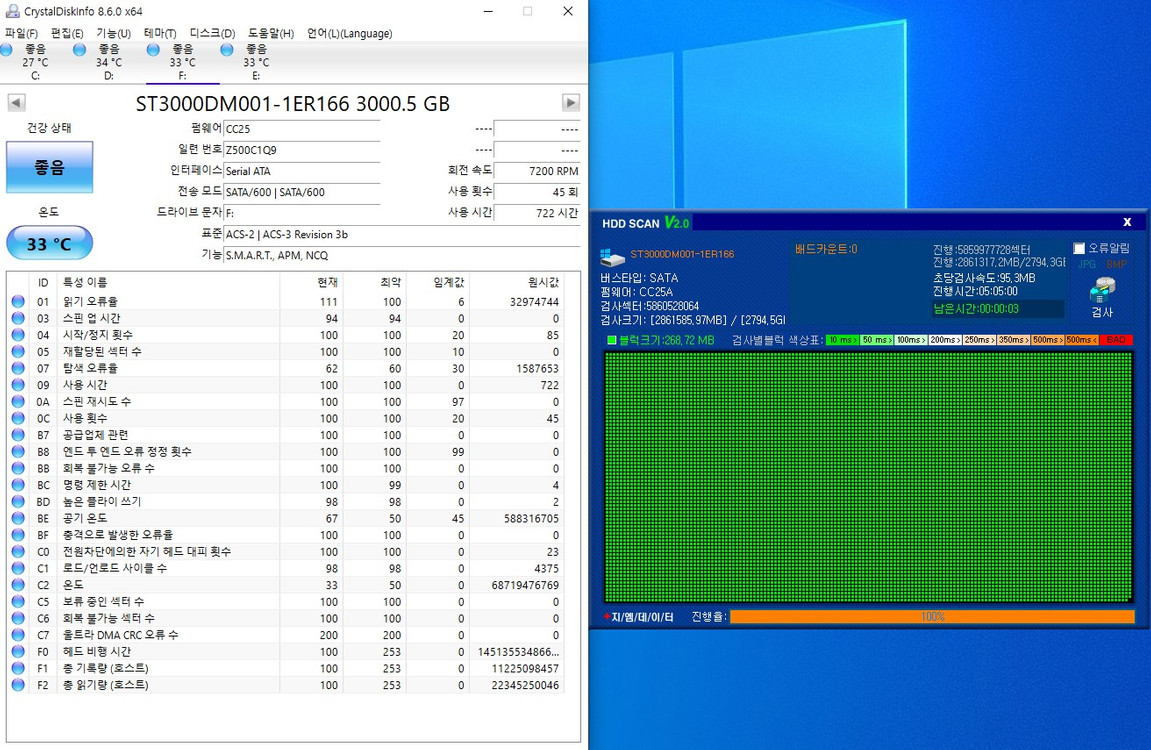Screen dimensions: 1151x750
Task: Click the 33 °C temperature button
Action: tap(49, 244)
